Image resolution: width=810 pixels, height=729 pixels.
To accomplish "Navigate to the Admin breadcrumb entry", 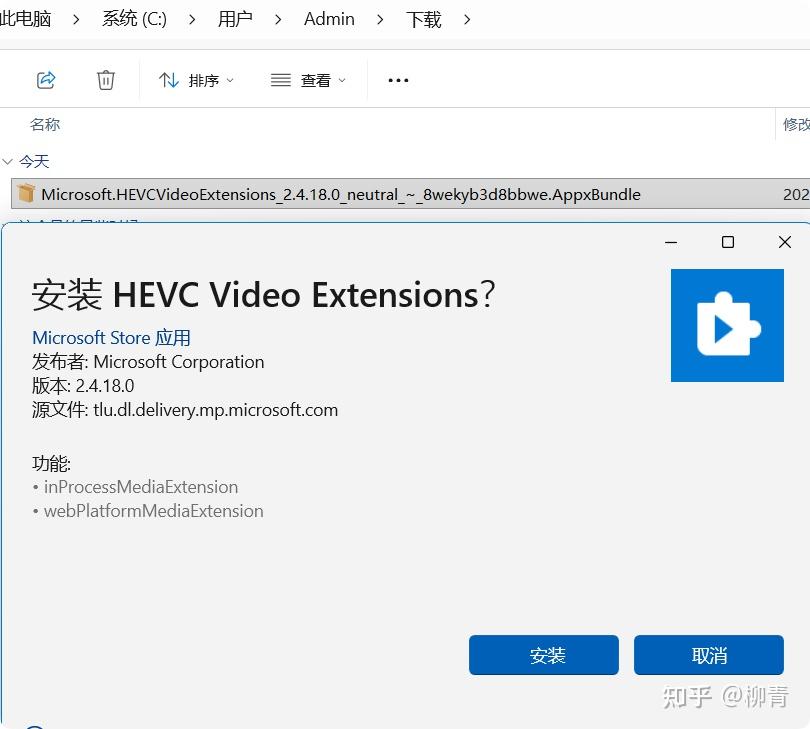I will point(329,18).
